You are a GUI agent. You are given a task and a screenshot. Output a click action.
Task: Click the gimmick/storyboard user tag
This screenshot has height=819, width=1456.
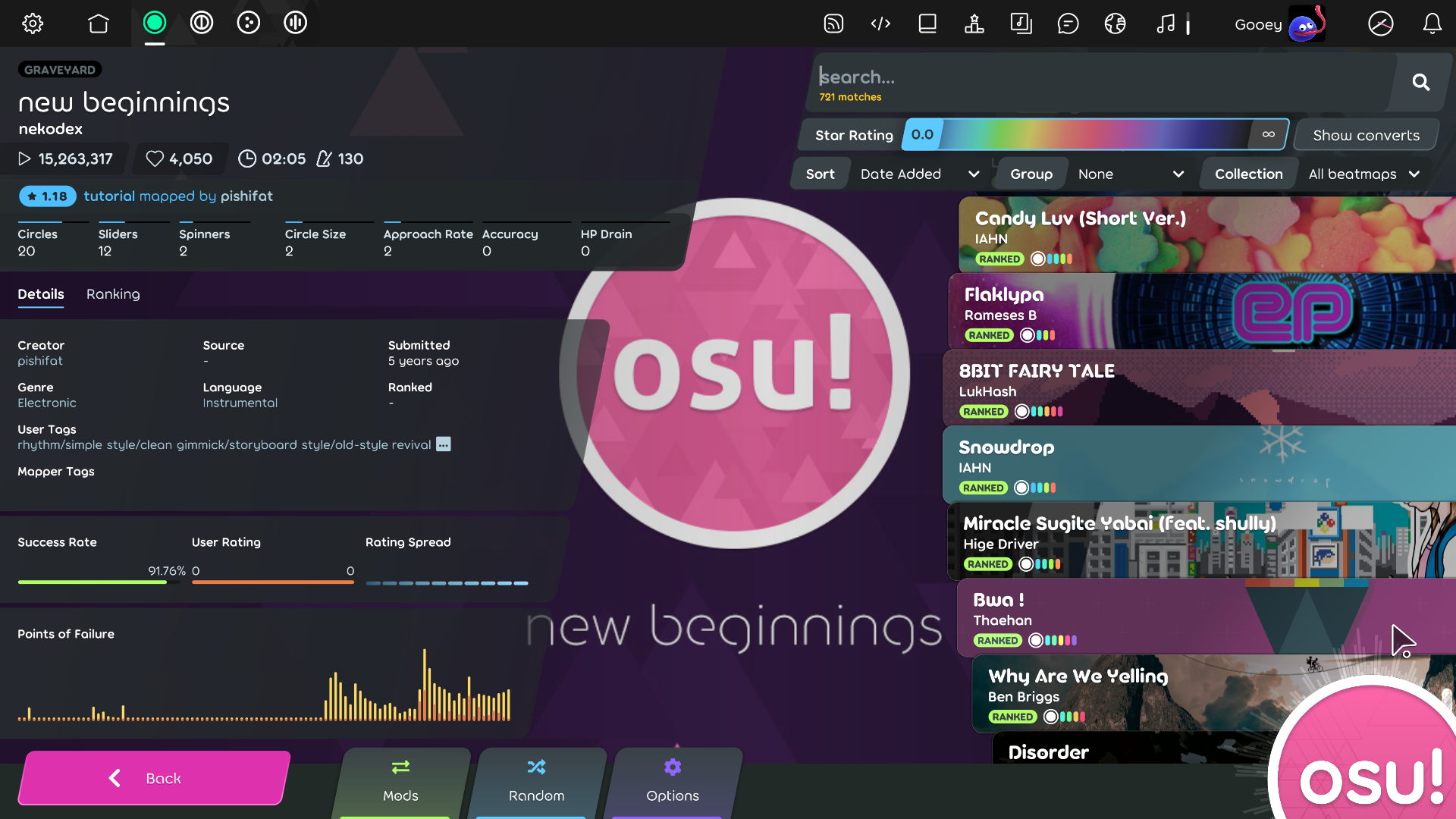pos(237,445)
